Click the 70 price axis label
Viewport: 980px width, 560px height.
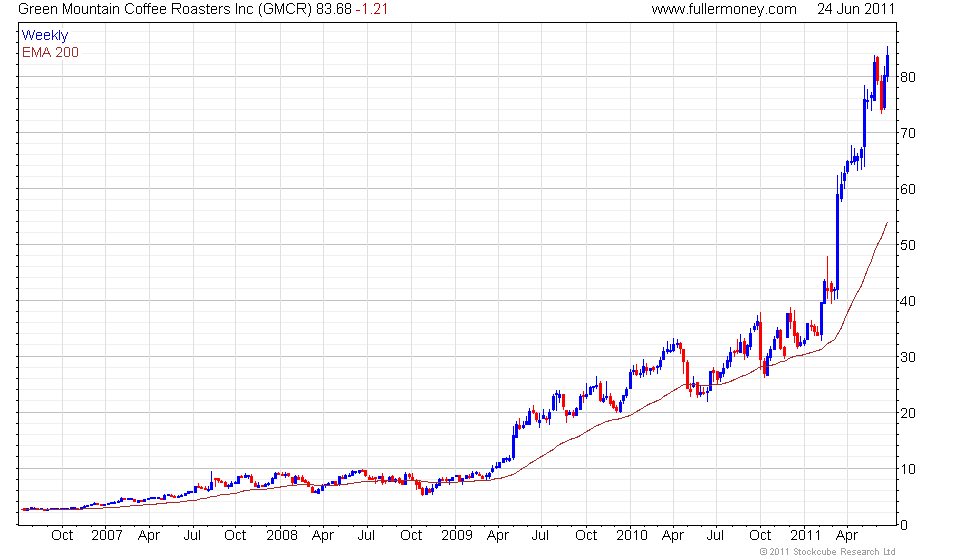tap(908, 133)
